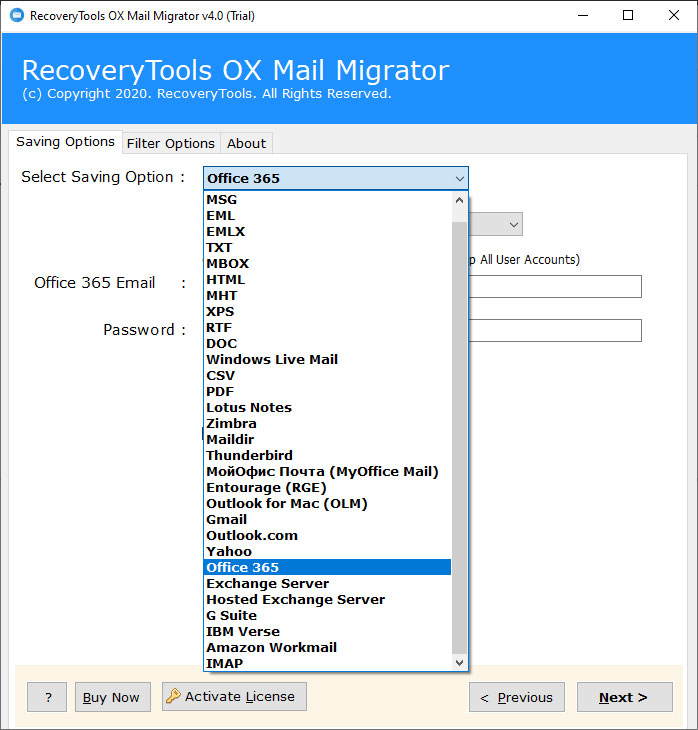Choose МойОфис Почта (MyOffice Mail) option

click(328, 471)
